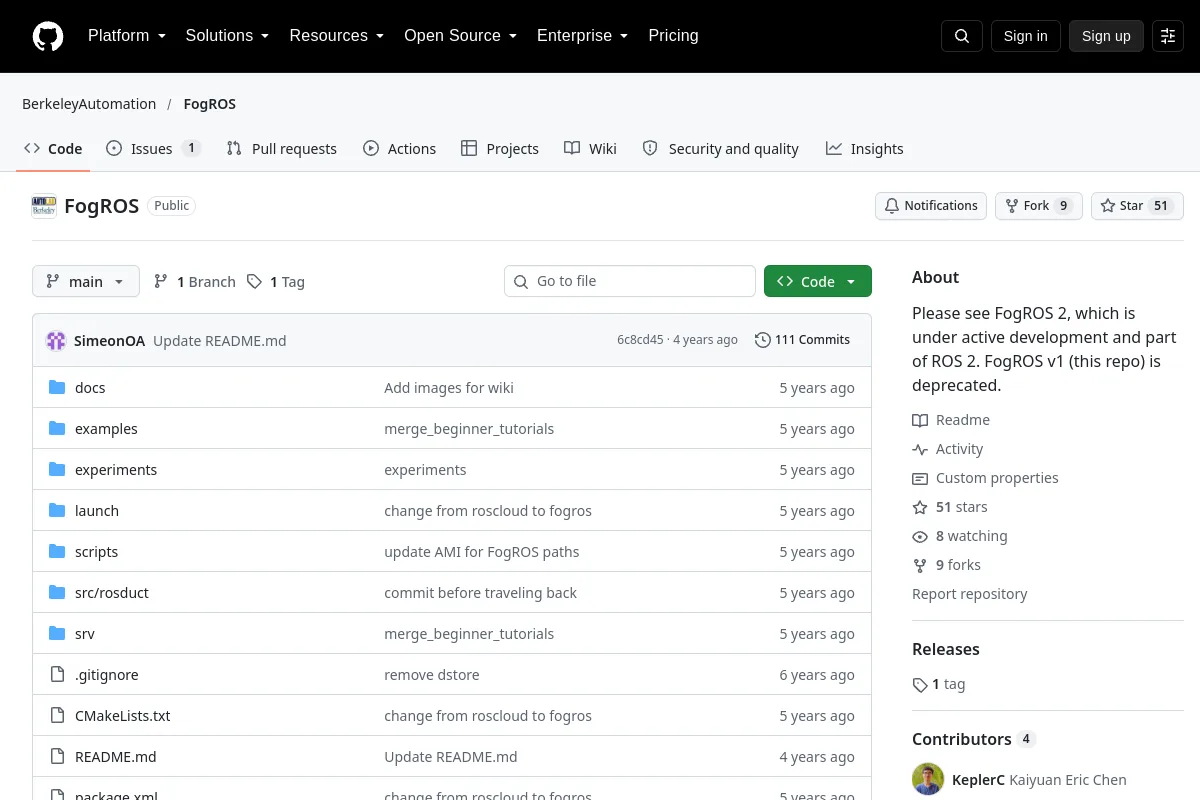The width and height of the screenshot is (1200, 800).
Task: Expand the Enterprise menu
Action: point(583,36)
